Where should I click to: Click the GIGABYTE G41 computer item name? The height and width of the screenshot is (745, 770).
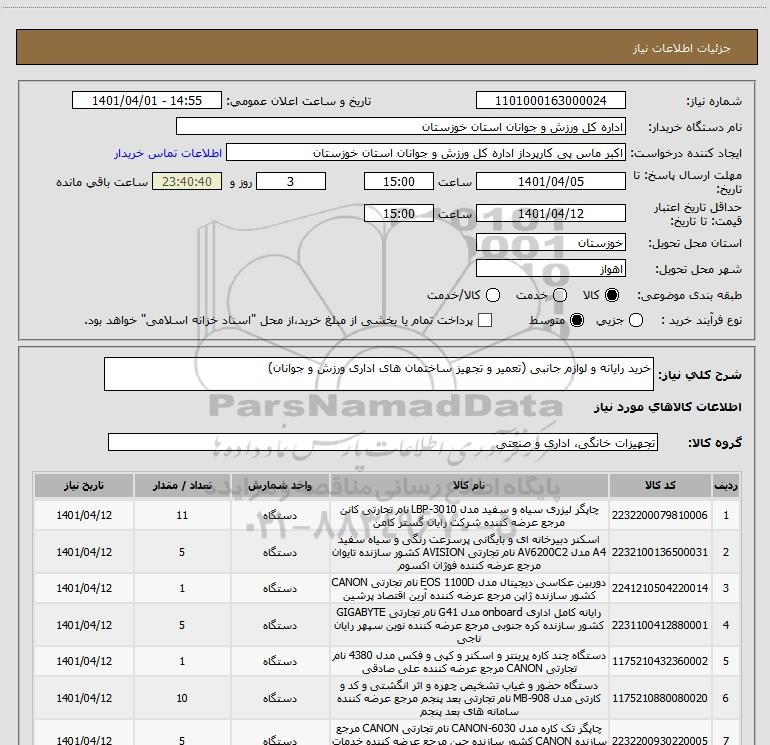click(469, 625)
